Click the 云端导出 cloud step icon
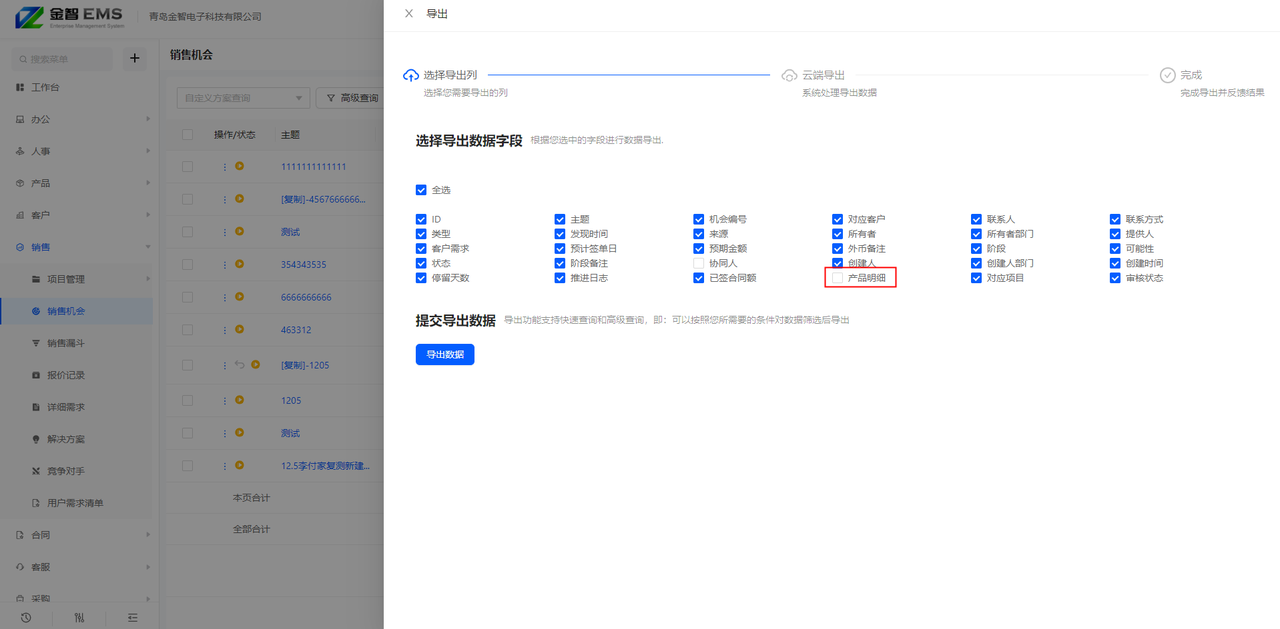The height and width of the screenshot is (629, 1280). click(x=789, y=76)
